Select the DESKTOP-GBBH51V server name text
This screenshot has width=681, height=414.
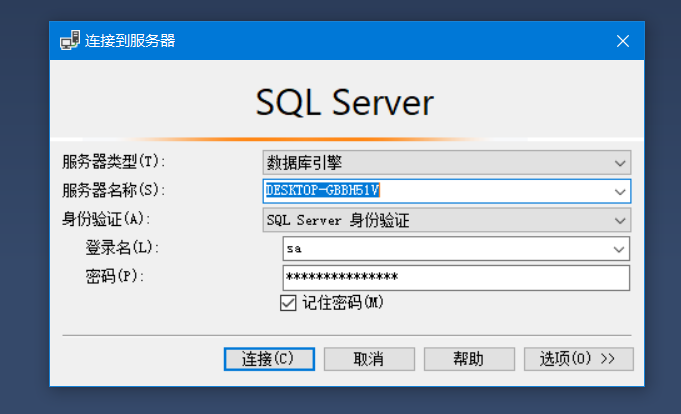pyautogui.click(x=322, y=190)
